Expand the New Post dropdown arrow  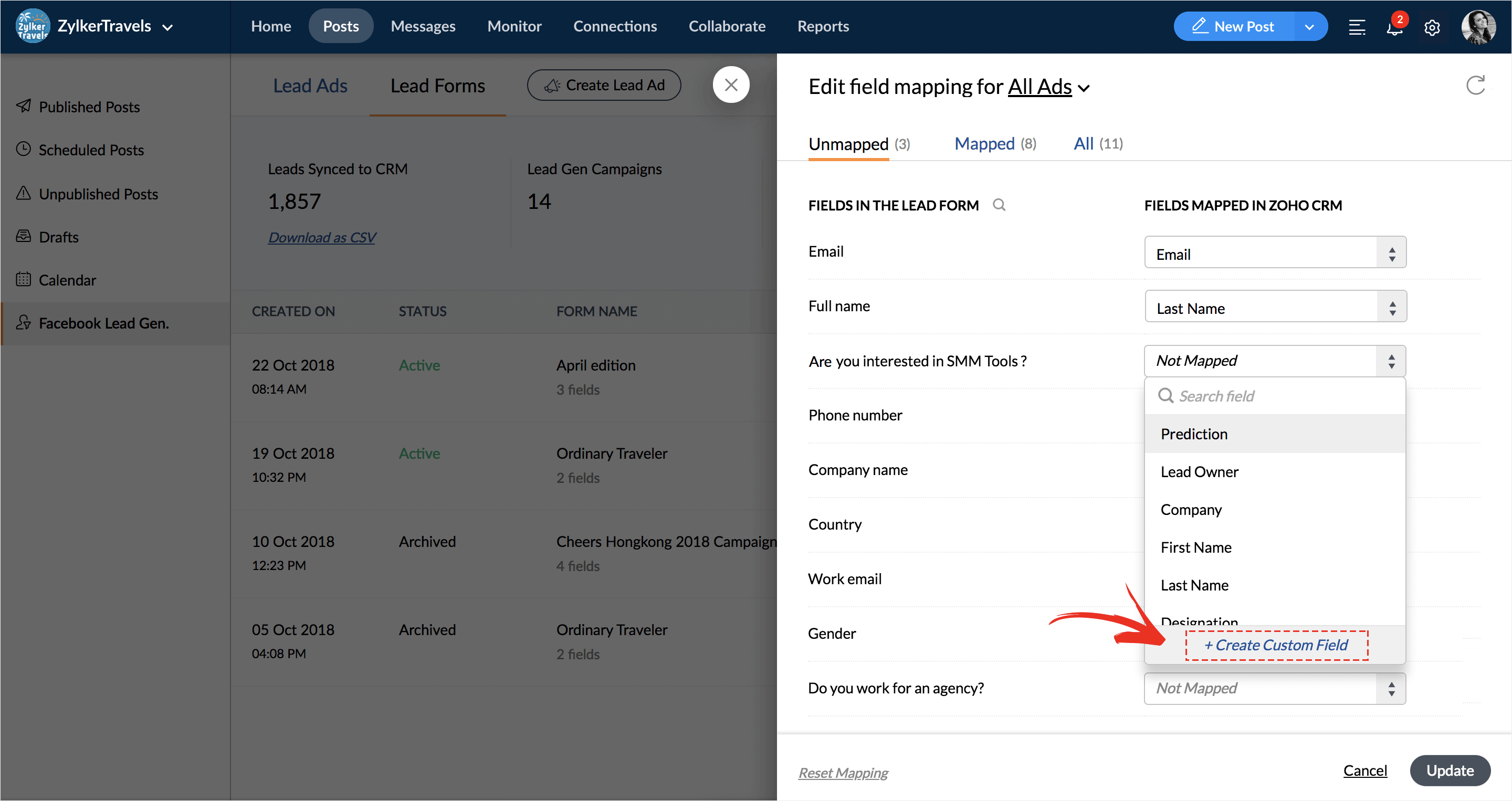click(1309, 27)
